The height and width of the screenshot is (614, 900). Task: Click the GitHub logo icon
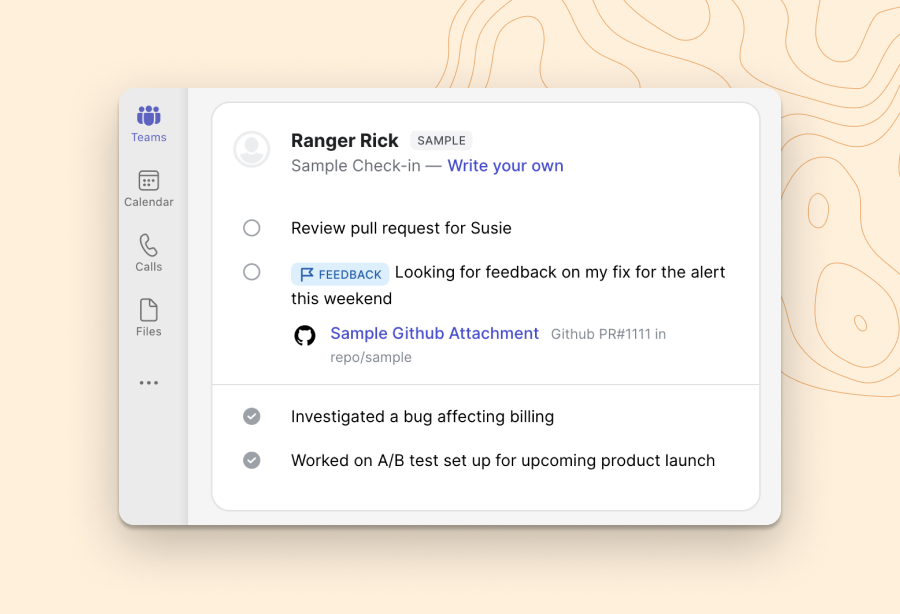pos(305,335)
